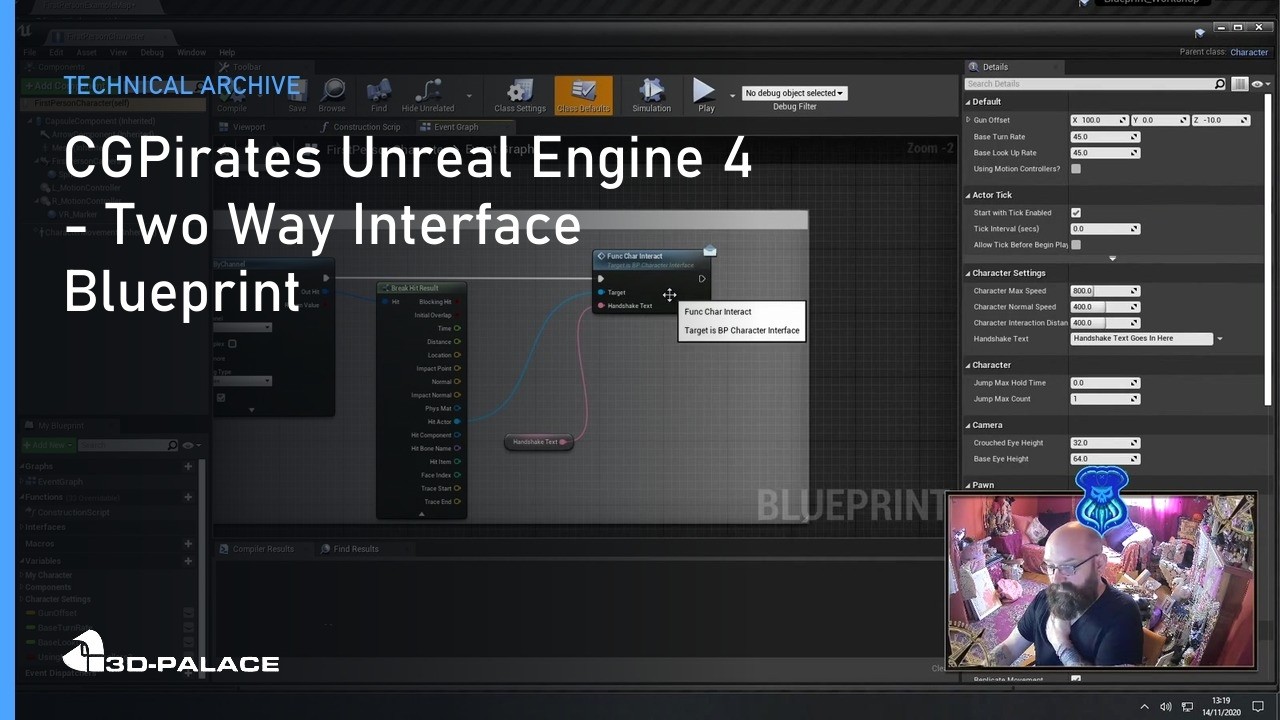Enable the Using Motion Controllers checkbox
Screen dimensions: 1280x720
pos(1076,169)
